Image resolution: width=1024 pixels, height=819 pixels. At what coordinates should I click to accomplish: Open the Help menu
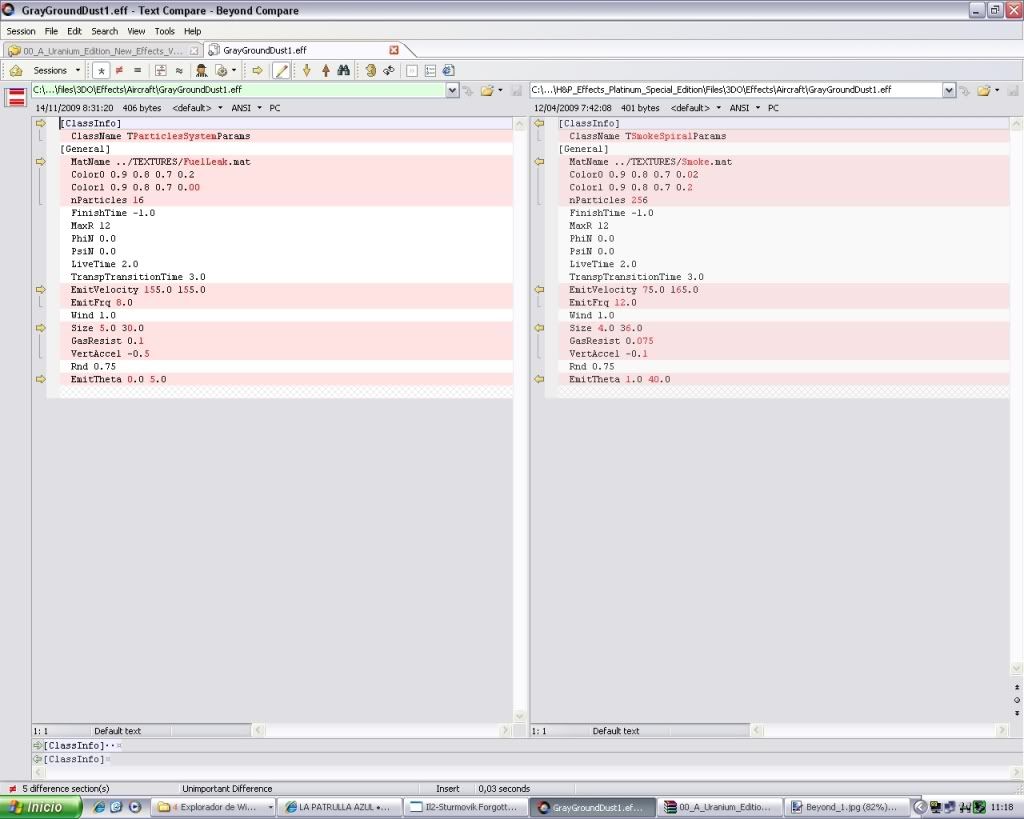pyautogui.click(x=193, y=31)
